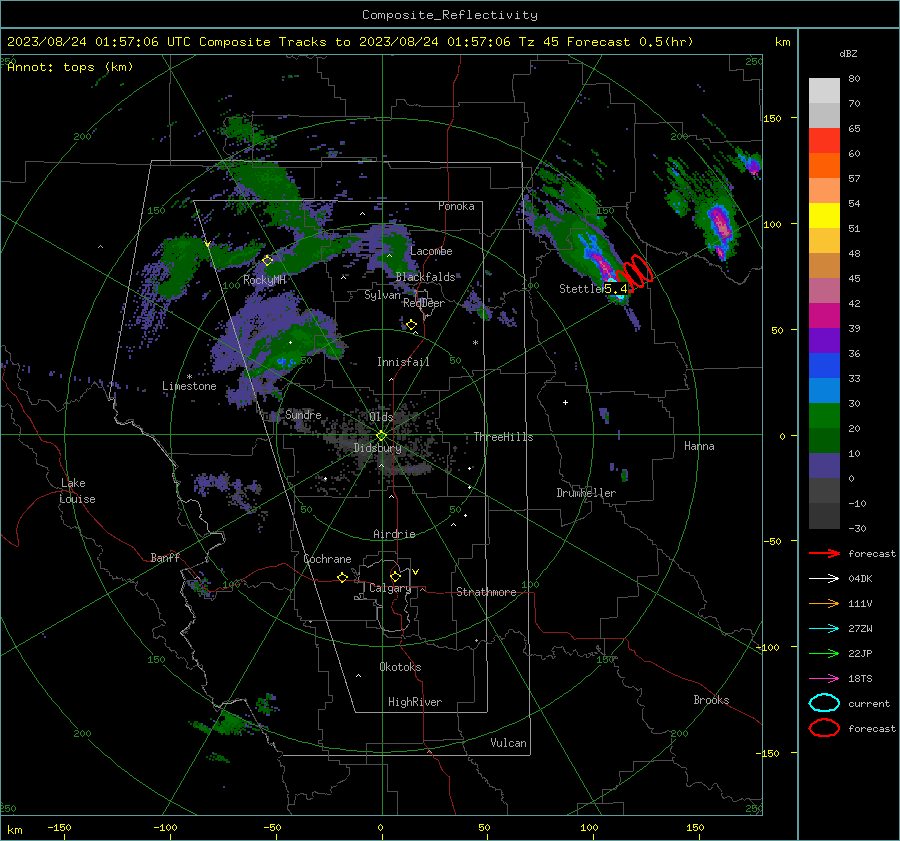Click the -150 tick on bottom km axis

[x=59, y=827]
